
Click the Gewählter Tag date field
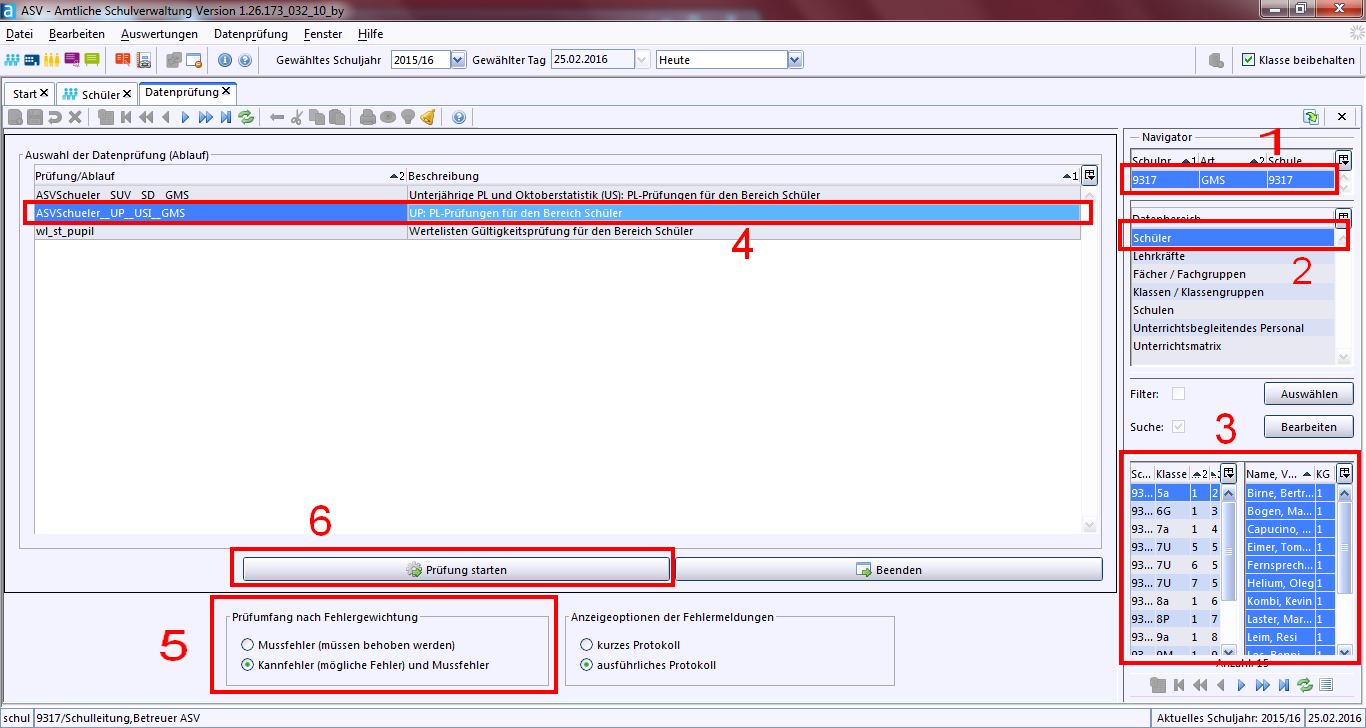(x=593, y=60)
